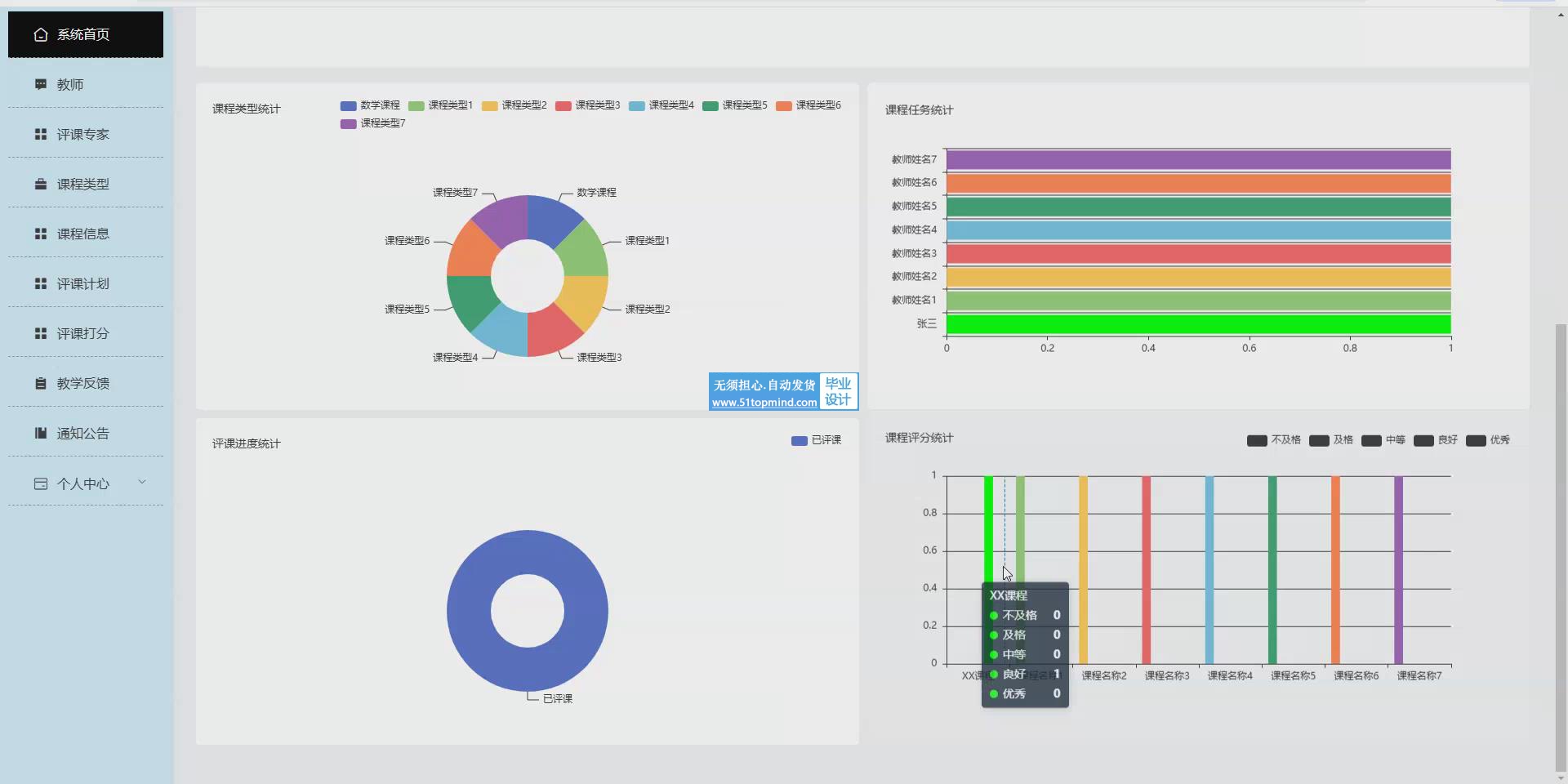
Task: Click the home icon beside 系统首页
Action: (41, 34)
